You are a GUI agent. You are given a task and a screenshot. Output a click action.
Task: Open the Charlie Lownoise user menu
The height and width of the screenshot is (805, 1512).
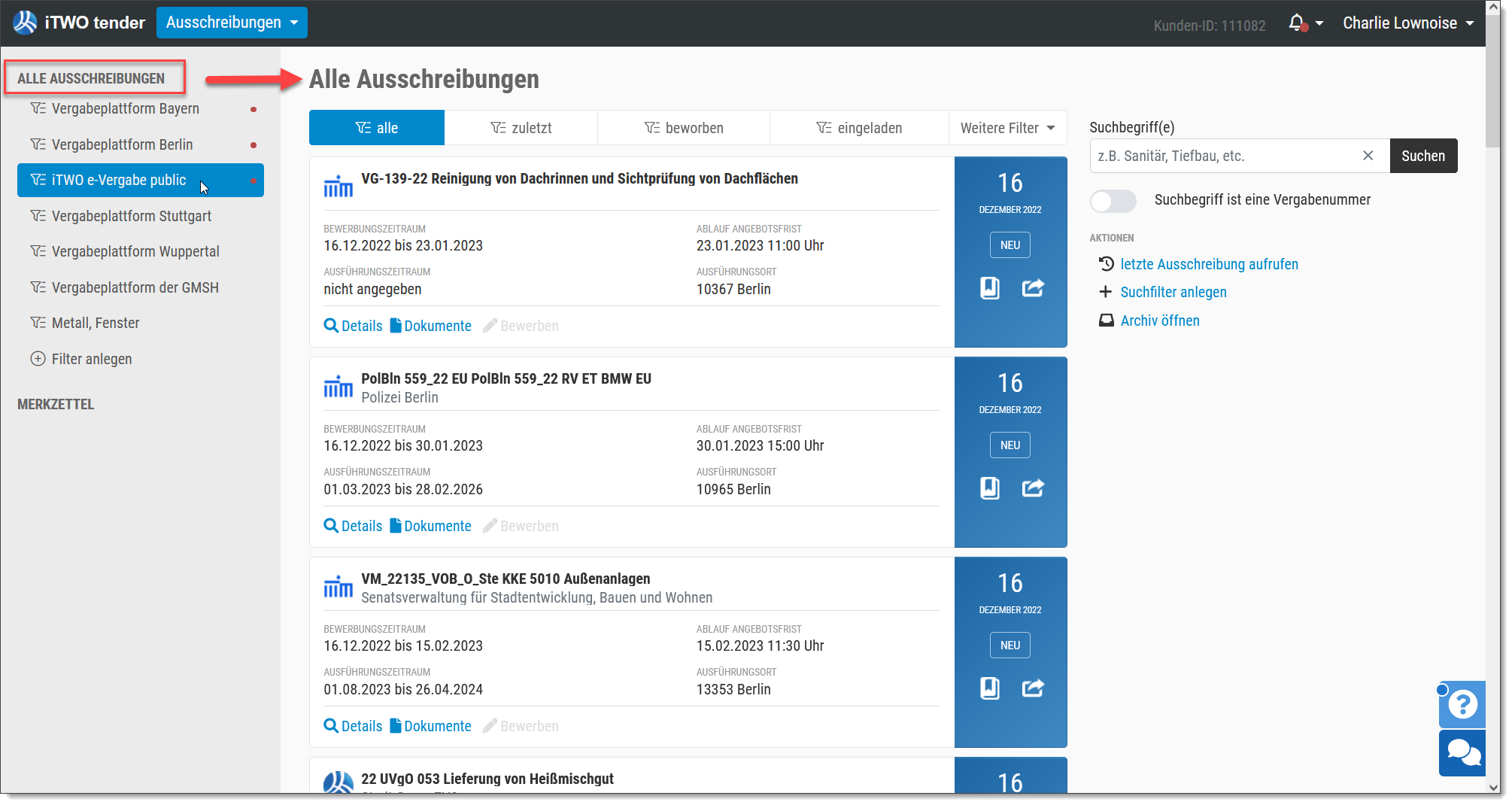1408,23
